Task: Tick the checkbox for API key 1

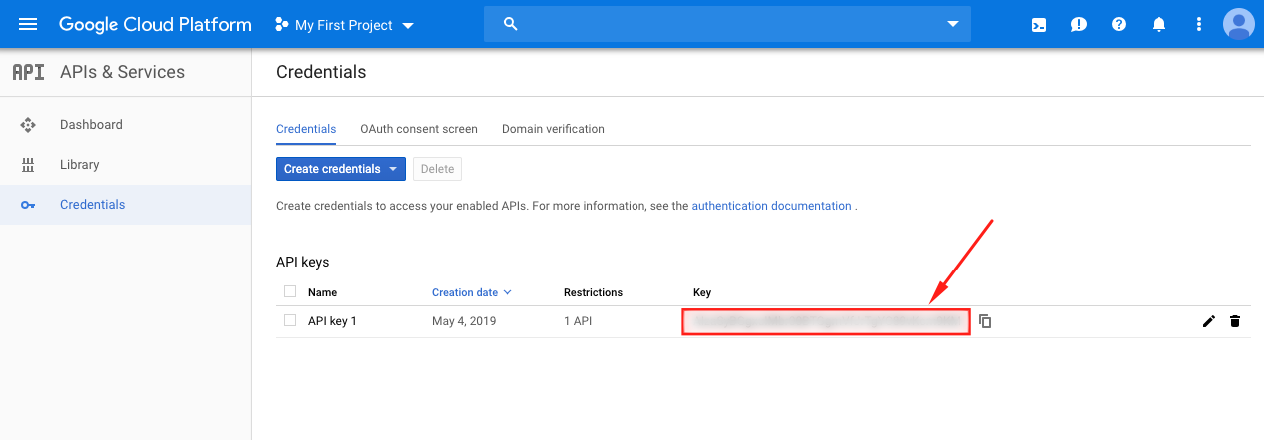Action: pyautogui.click(x=290, y=320)
